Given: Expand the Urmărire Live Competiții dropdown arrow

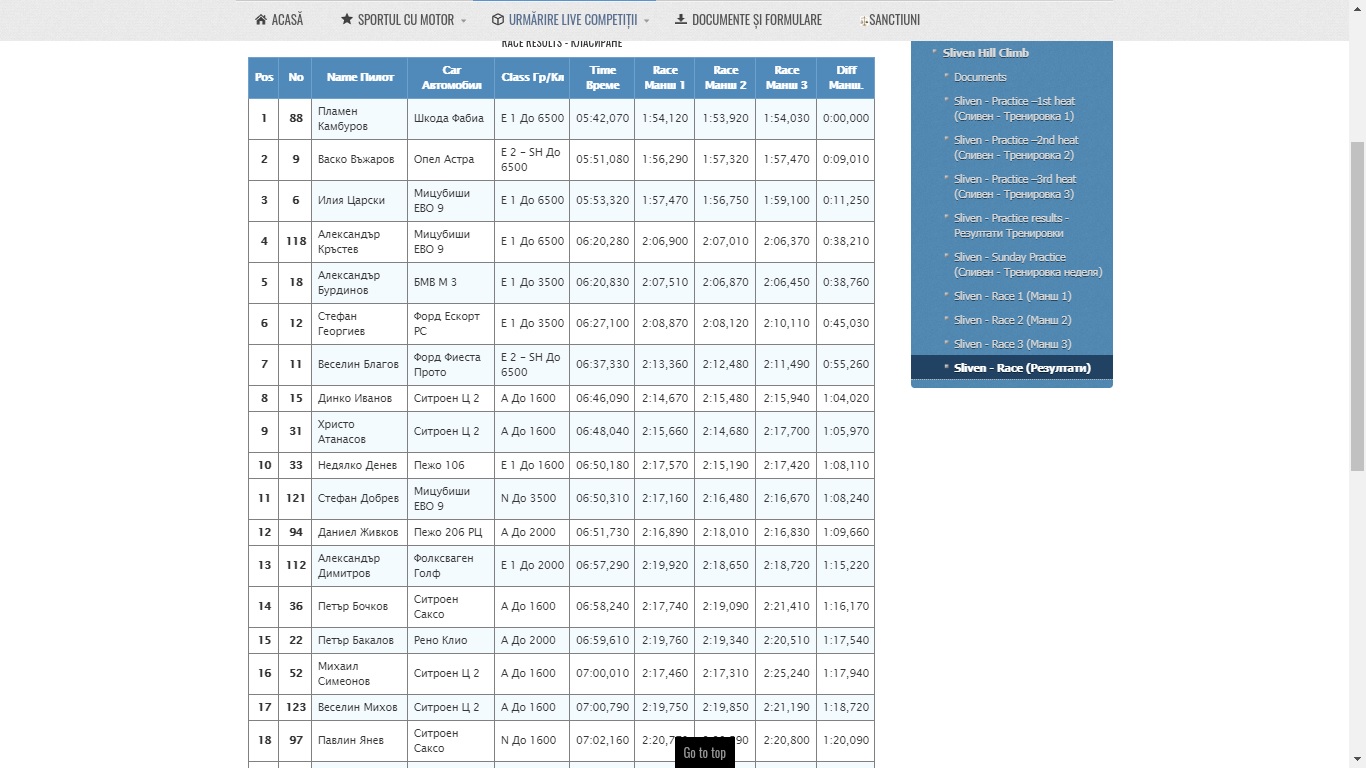Looking at the screenshot, I should 646,21.
